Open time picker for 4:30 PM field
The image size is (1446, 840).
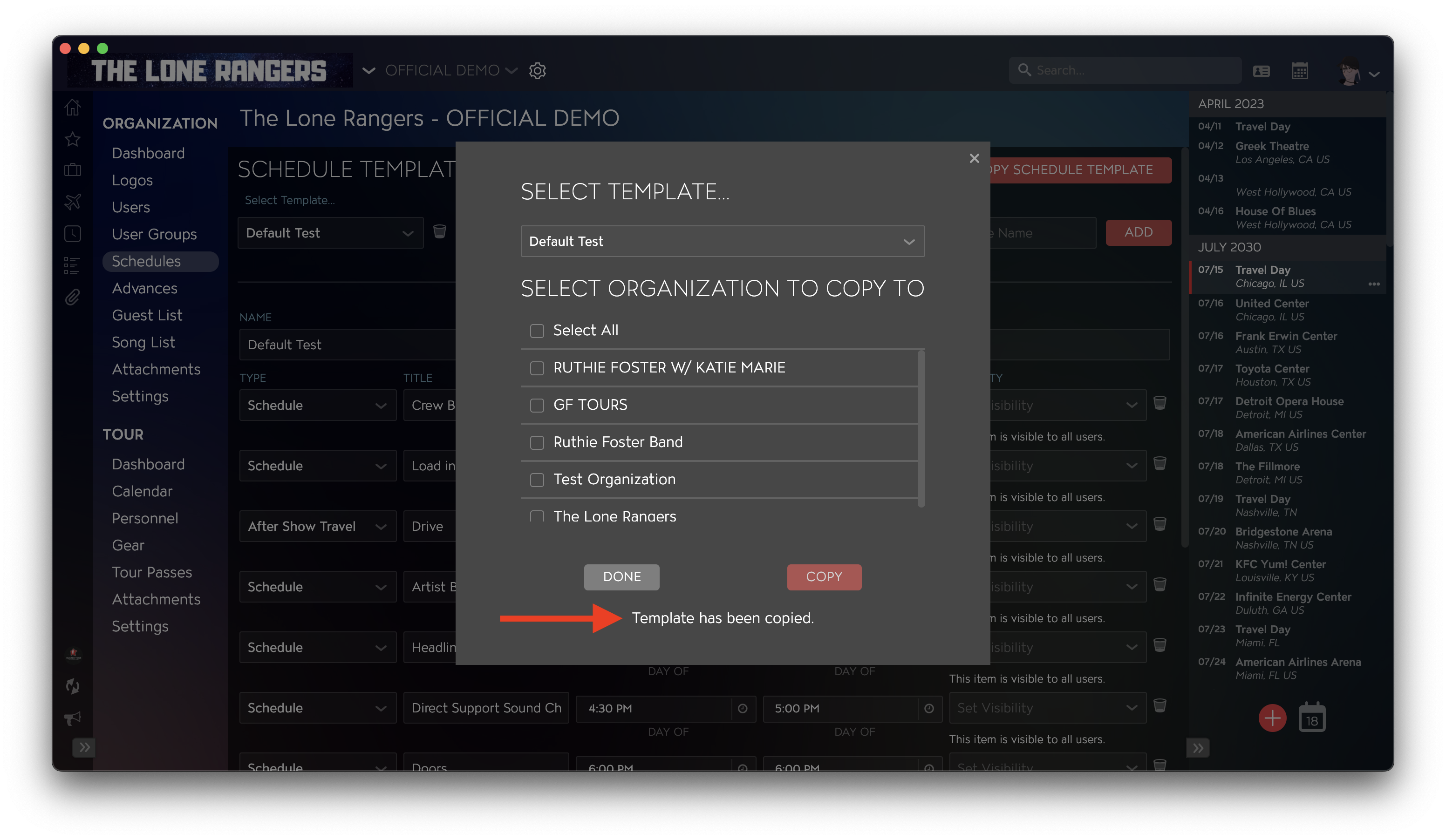743,709
